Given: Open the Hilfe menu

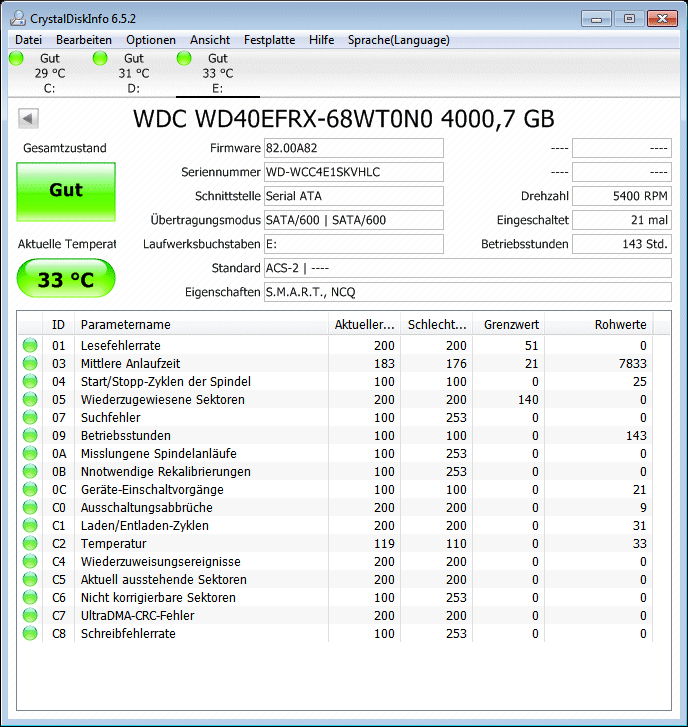Looking at the screenshot, I should tap(321, 40).
